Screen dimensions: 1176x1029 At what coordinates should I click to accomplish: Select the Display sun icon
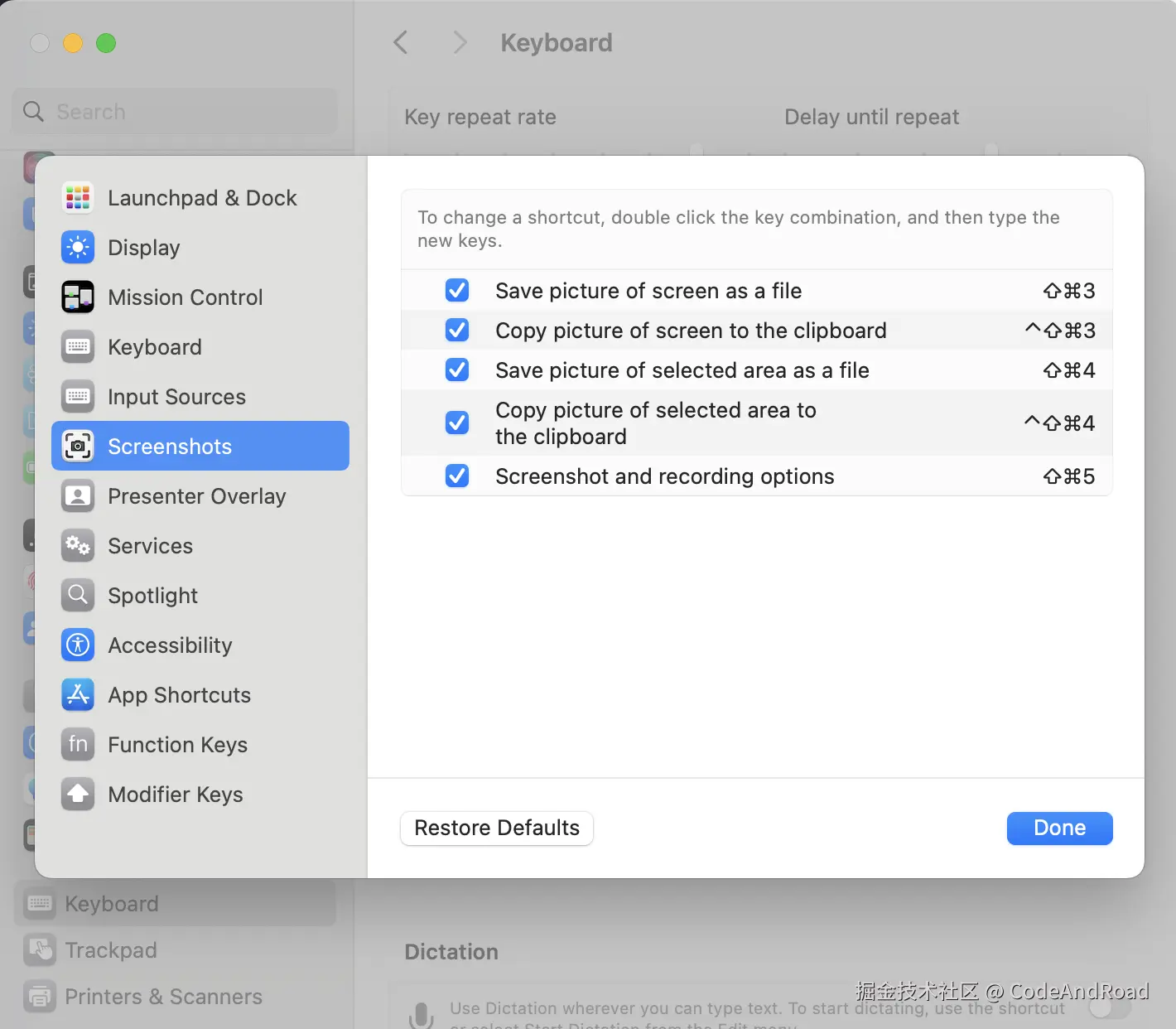tap(78, 248)
